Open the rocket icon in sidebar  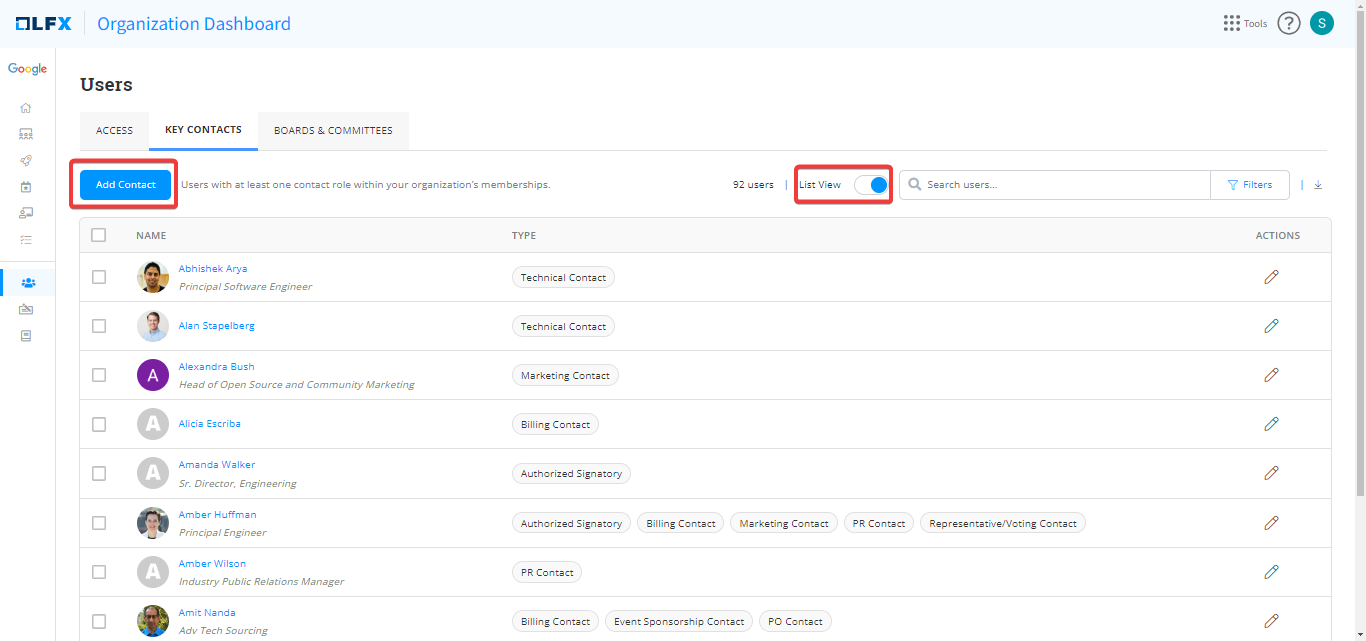26,160
